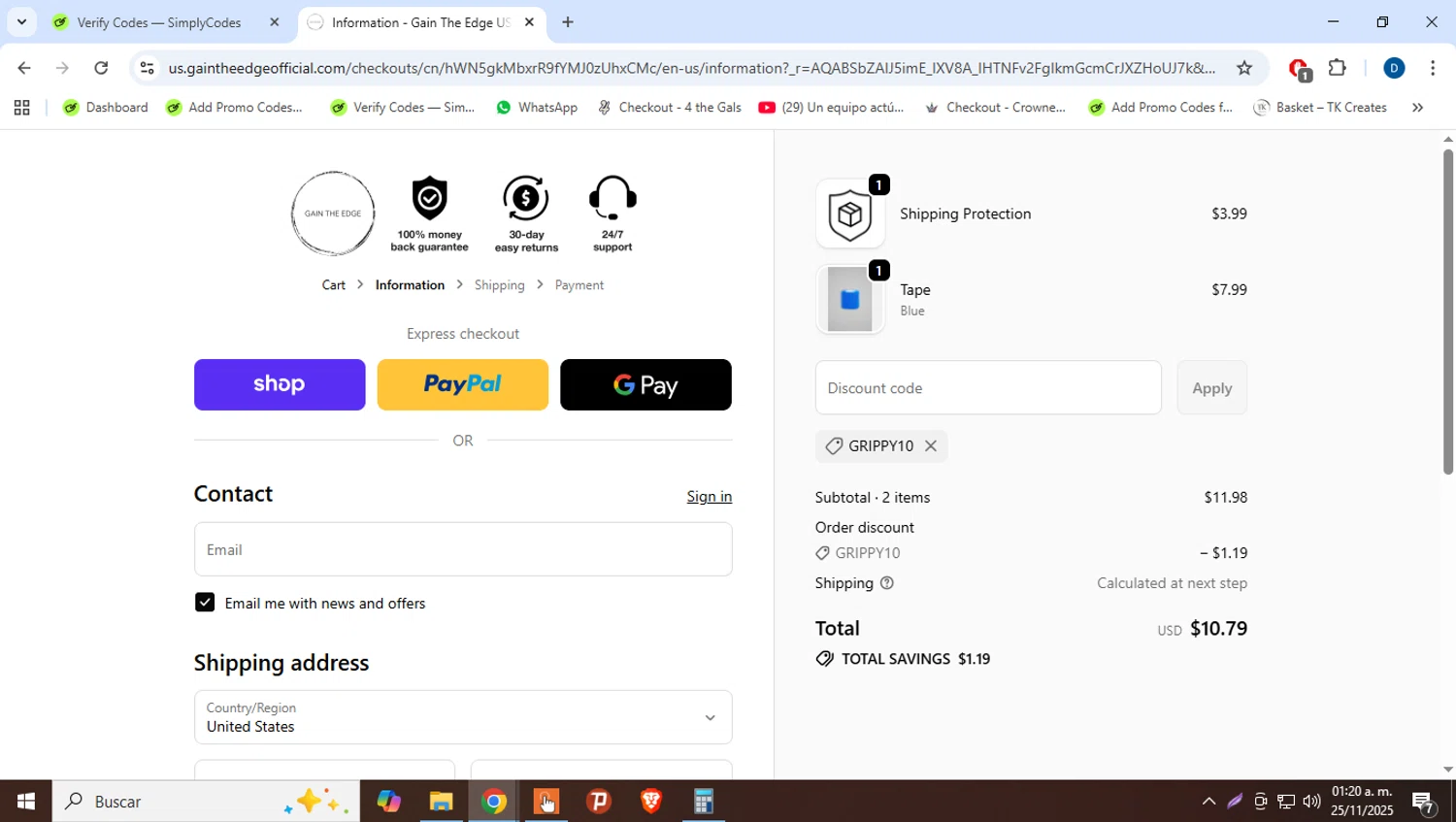Bookmark this page with the star

point(1244,68)
